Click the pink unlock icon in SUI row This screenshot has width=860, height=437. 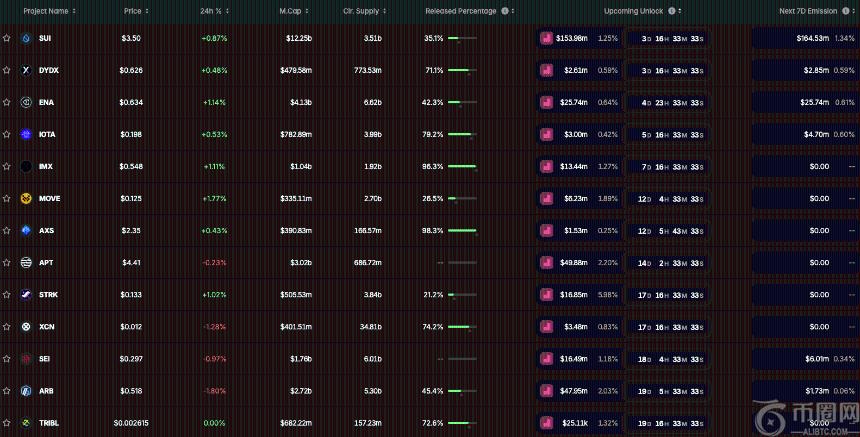pyautogui.click(x=546, y=38)
